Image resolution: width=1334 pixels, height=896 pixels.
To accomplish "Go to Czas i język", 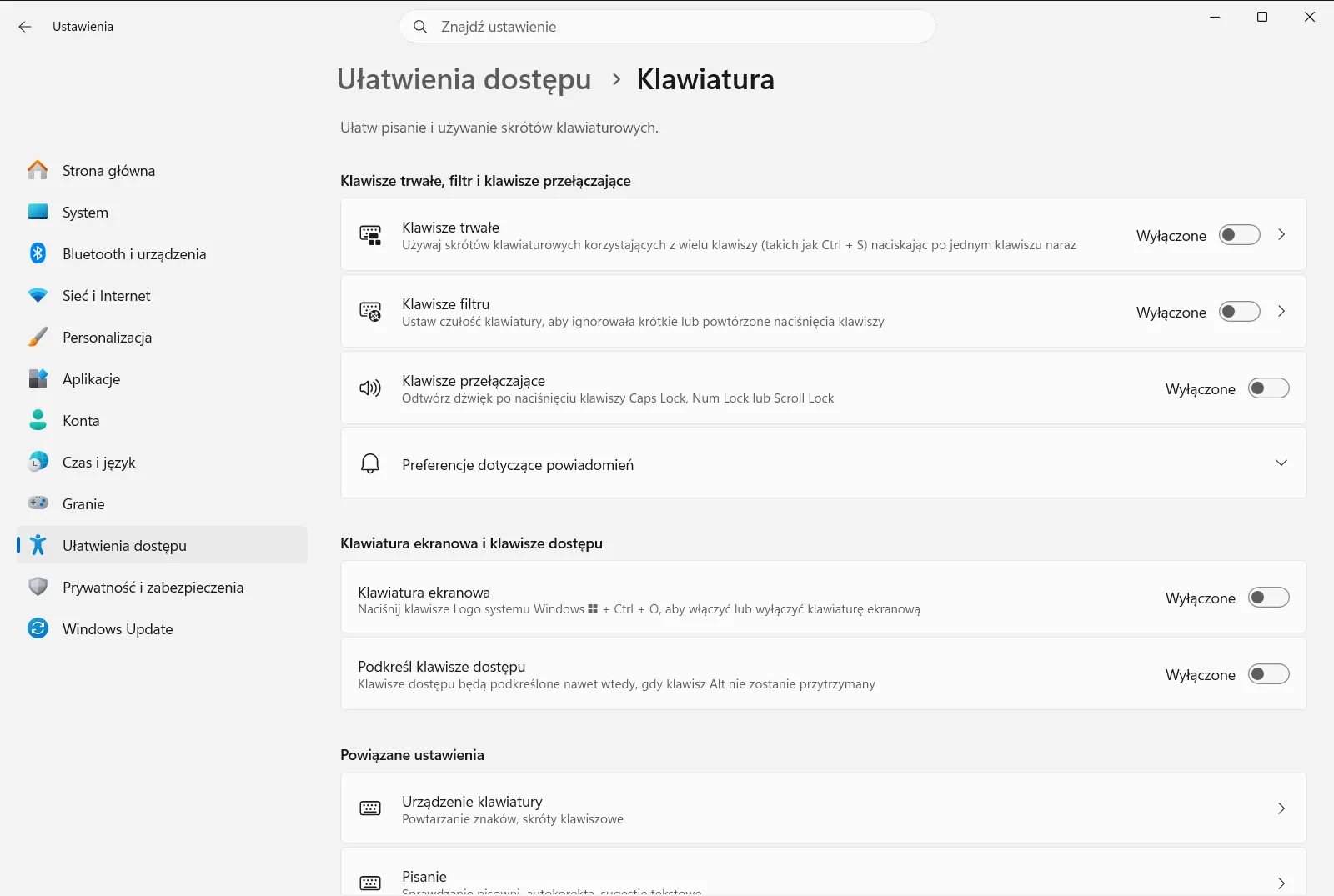I will tap(162, 462).
